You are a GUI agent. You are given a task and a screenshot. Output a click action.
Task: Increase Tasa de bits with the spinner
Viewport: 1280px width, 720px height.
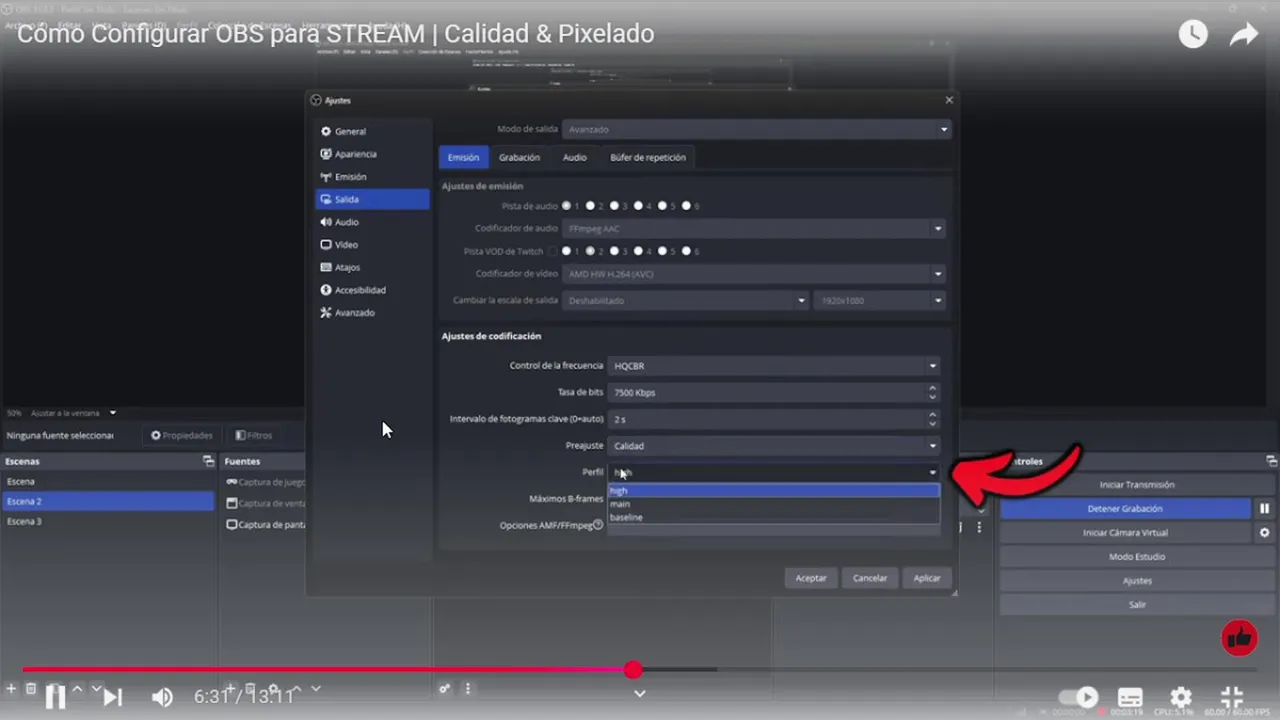(933, 388)
